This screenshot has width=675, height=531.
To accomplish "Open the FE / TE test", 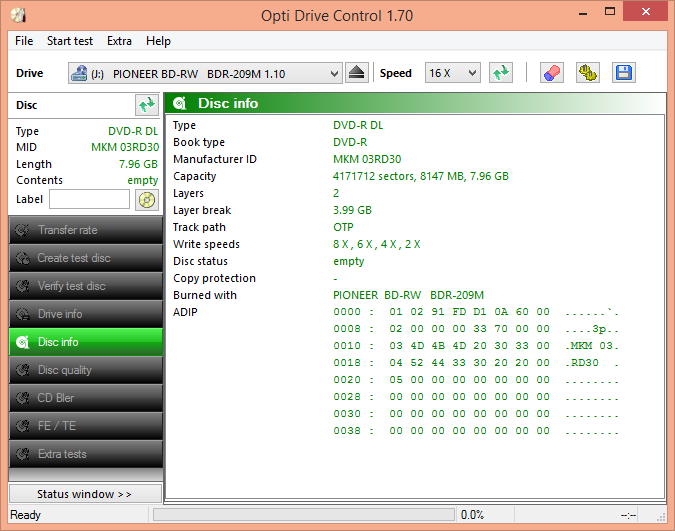I will [86, 426].
